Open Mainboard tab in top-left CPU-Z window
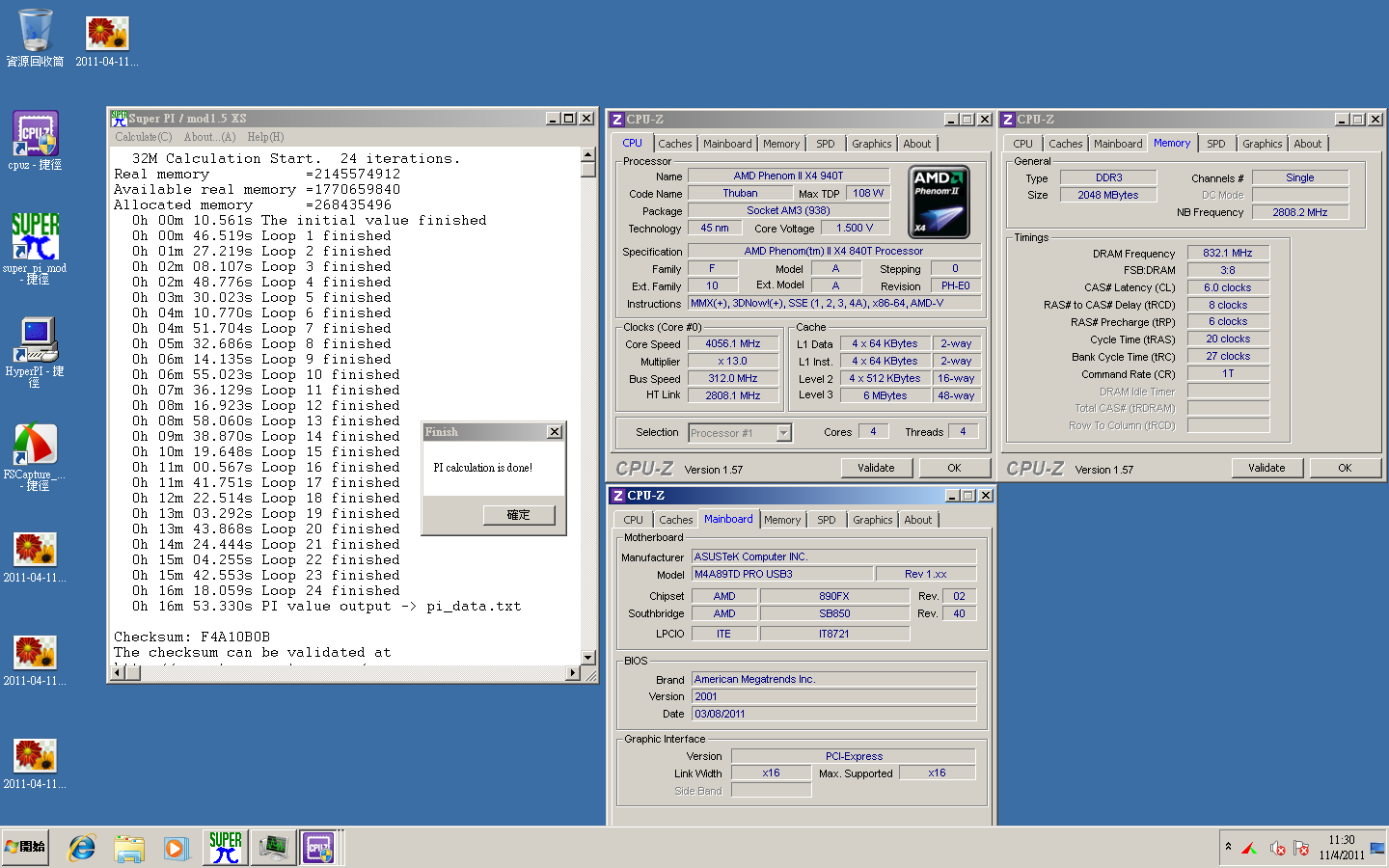The image size is (1389, 868). [727, 144]
